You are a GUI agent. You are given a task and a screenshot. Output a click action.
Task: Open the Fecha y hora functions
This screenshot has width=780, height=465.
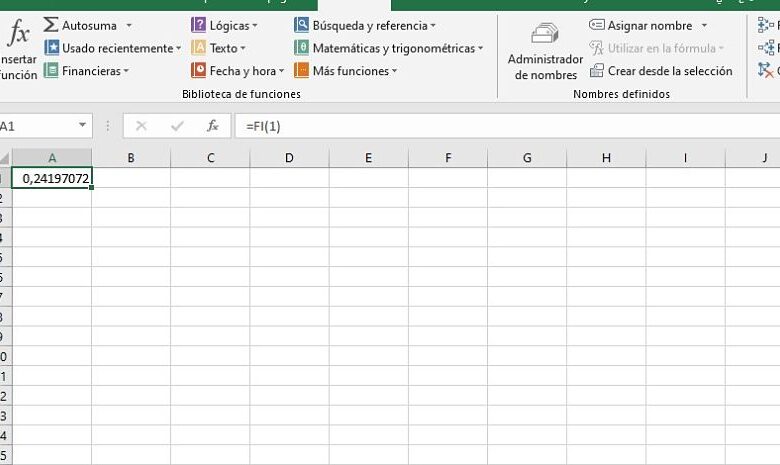tap(238, 71)
